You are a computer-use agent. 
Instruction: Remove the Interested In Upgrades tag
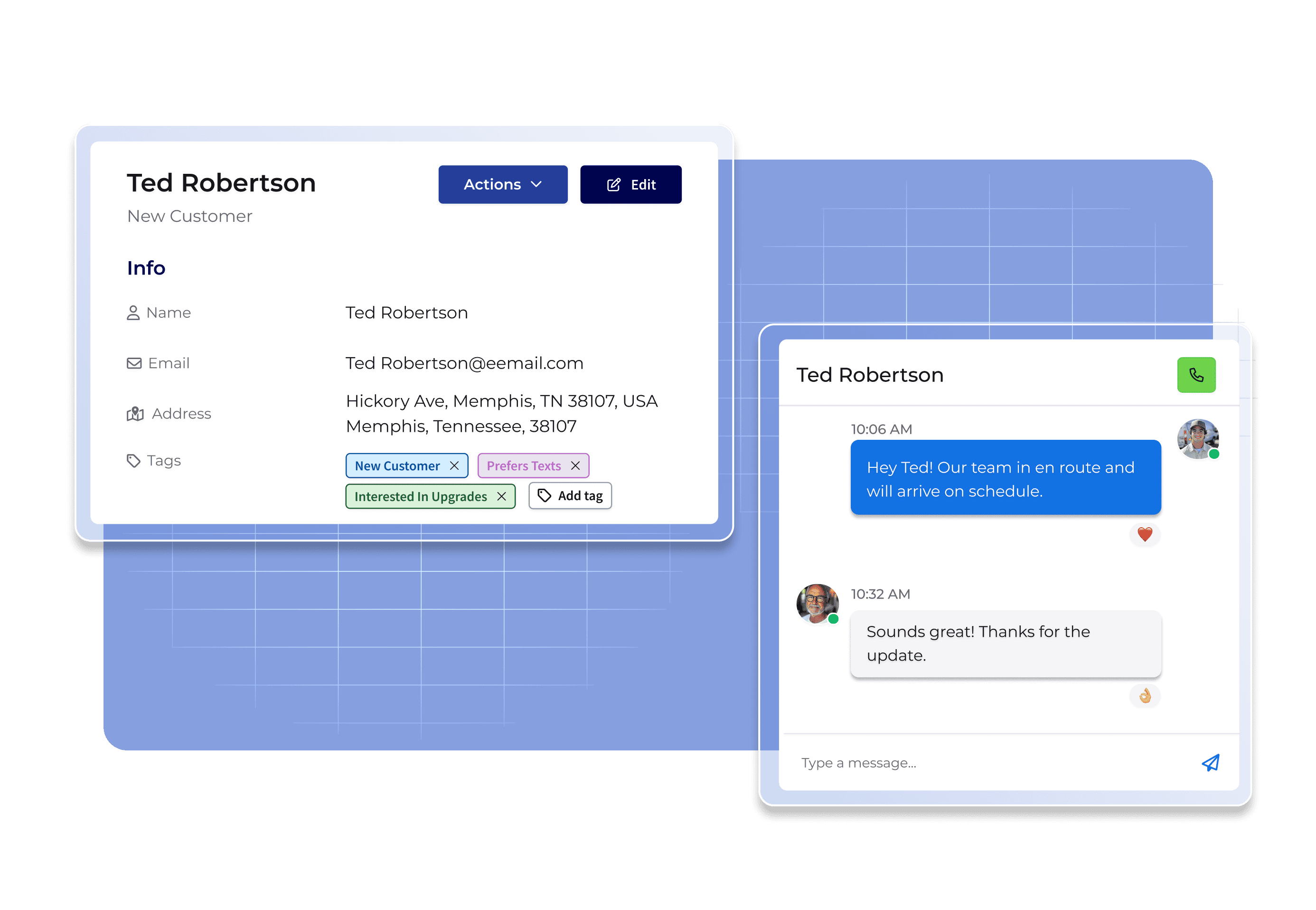coord(501,497)
